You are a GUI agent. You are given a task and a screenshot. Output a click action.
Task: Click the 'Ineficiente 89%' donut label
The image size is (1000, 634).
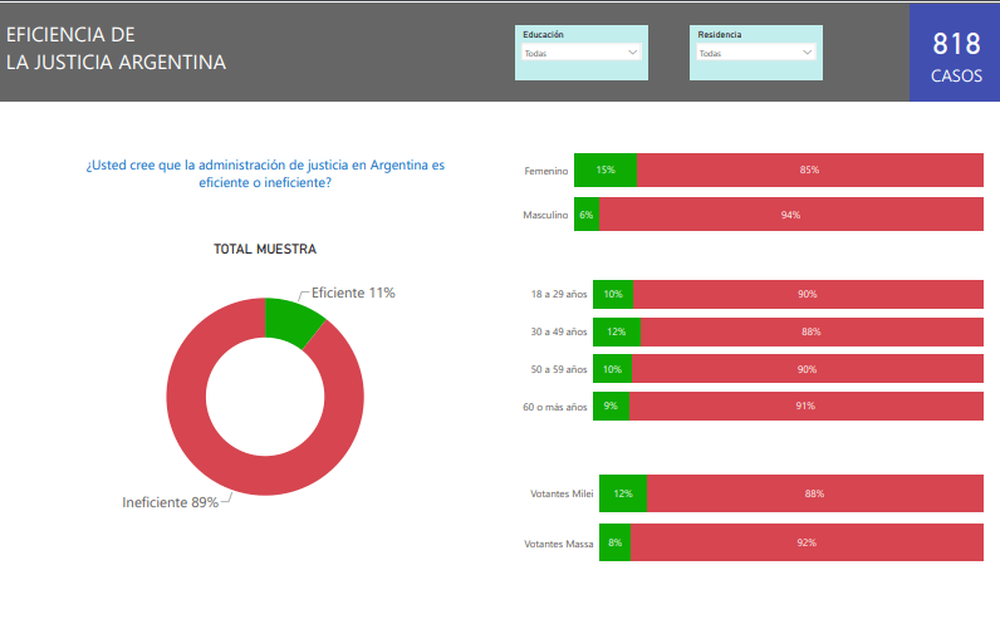click(x=170, y=503)
